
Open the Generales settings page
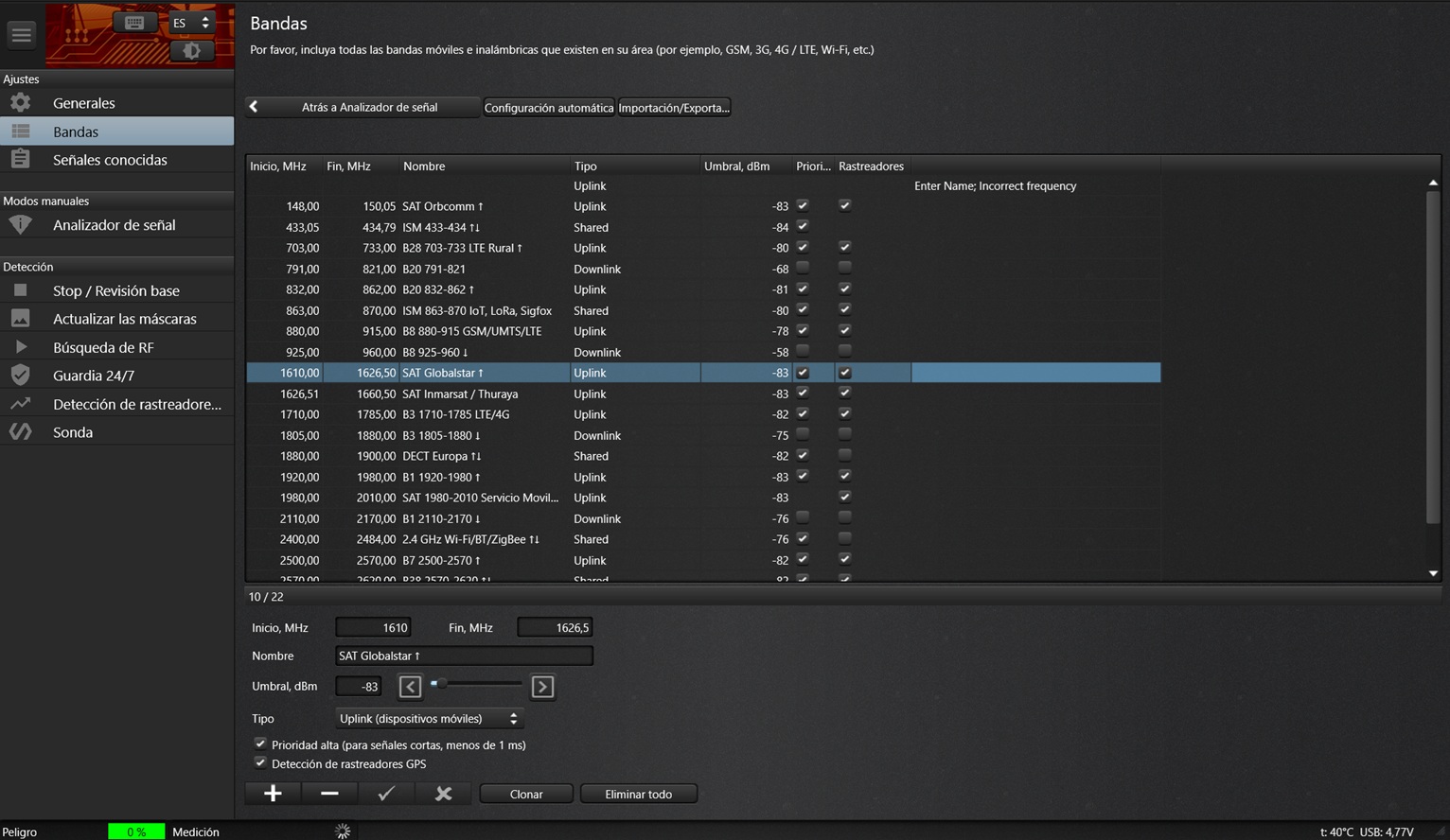(117, 102)
